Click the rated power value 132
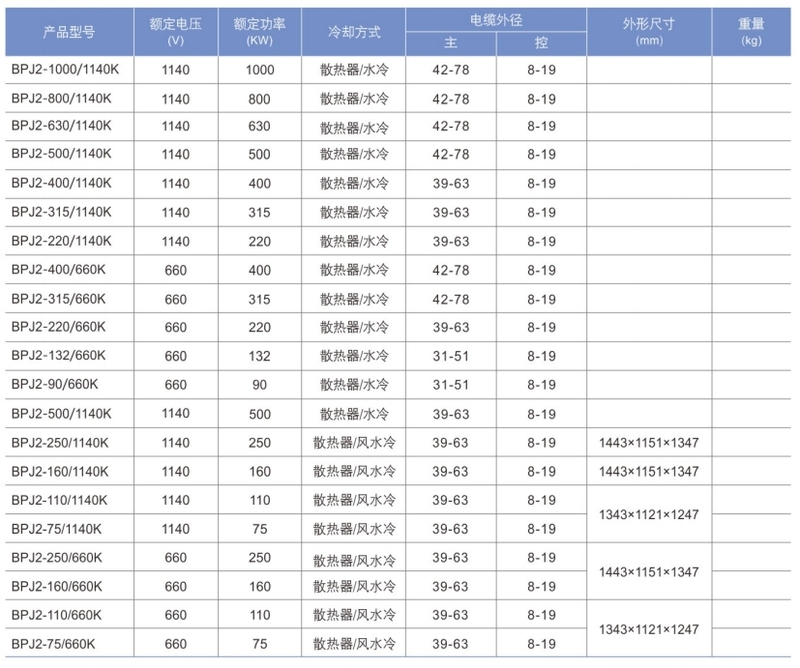Viewport: 800px width, 668px height. point(259,356)
